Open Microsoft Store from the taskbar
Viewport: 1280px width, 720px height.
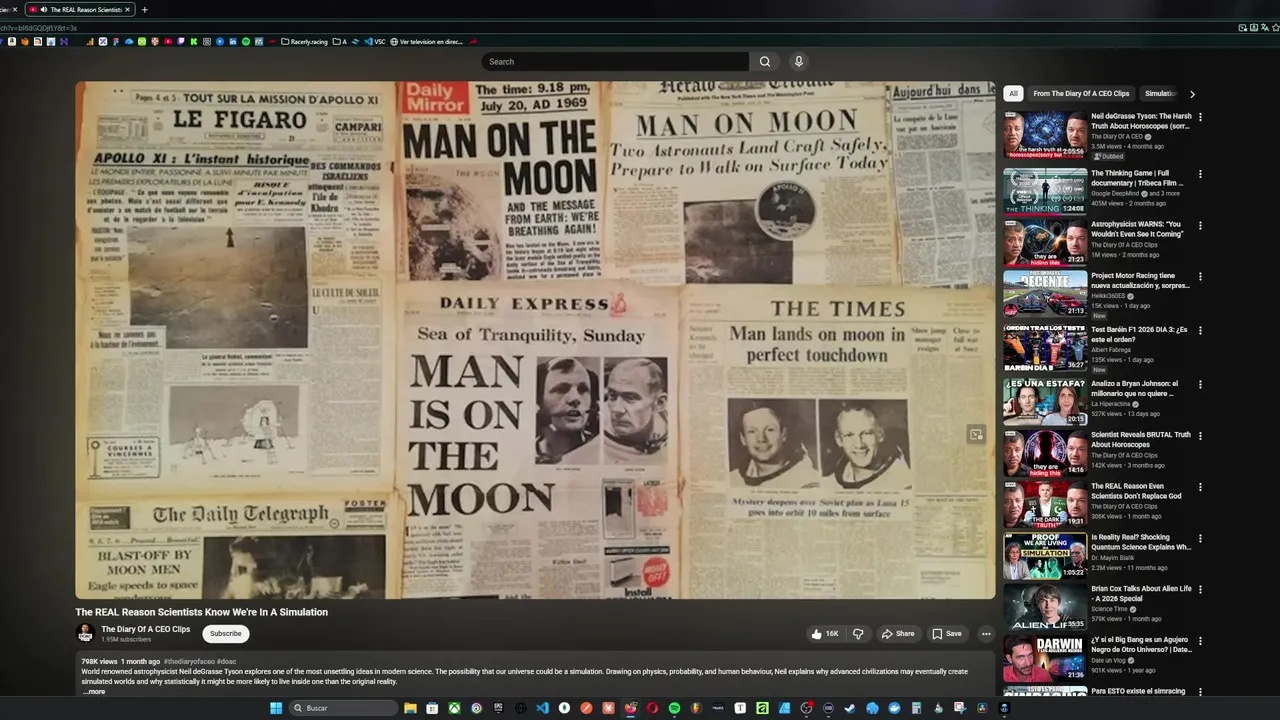pos(432,708)
